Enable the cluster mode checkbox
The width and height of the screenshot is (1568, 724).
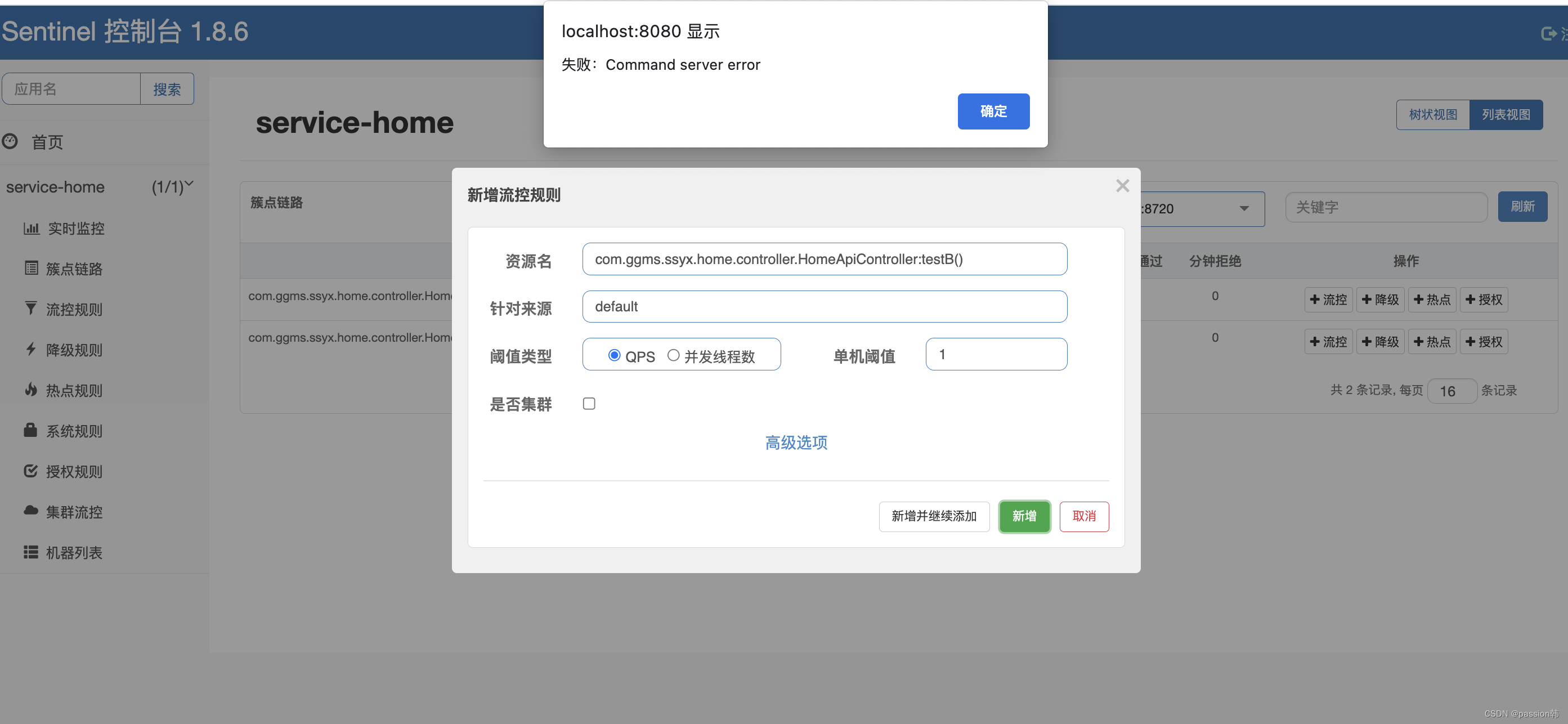(589, 404)
